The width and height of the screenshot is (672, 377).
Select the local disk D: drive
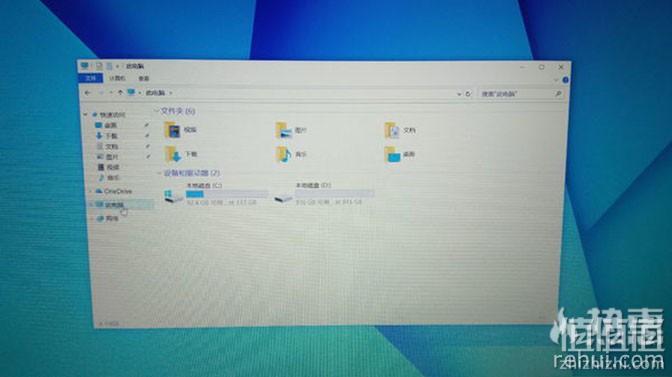point(324,194)
